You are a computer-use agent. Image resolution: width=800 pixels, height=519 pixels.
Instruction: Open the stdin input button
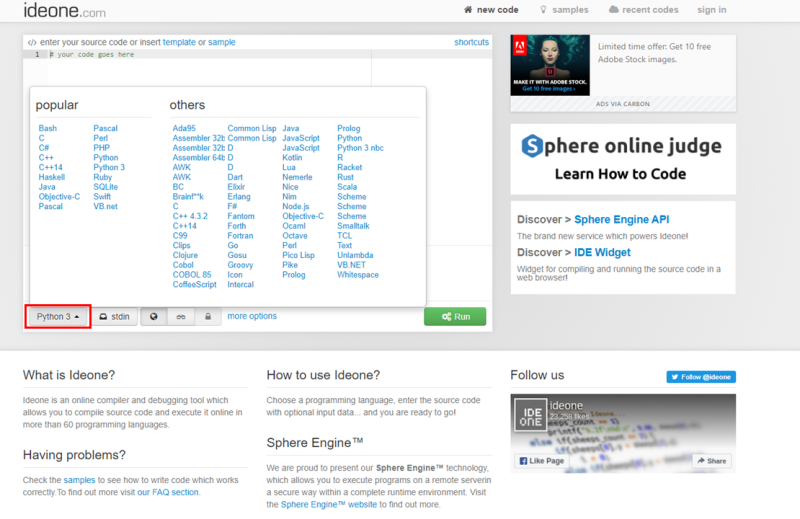[x=115, y=316]
